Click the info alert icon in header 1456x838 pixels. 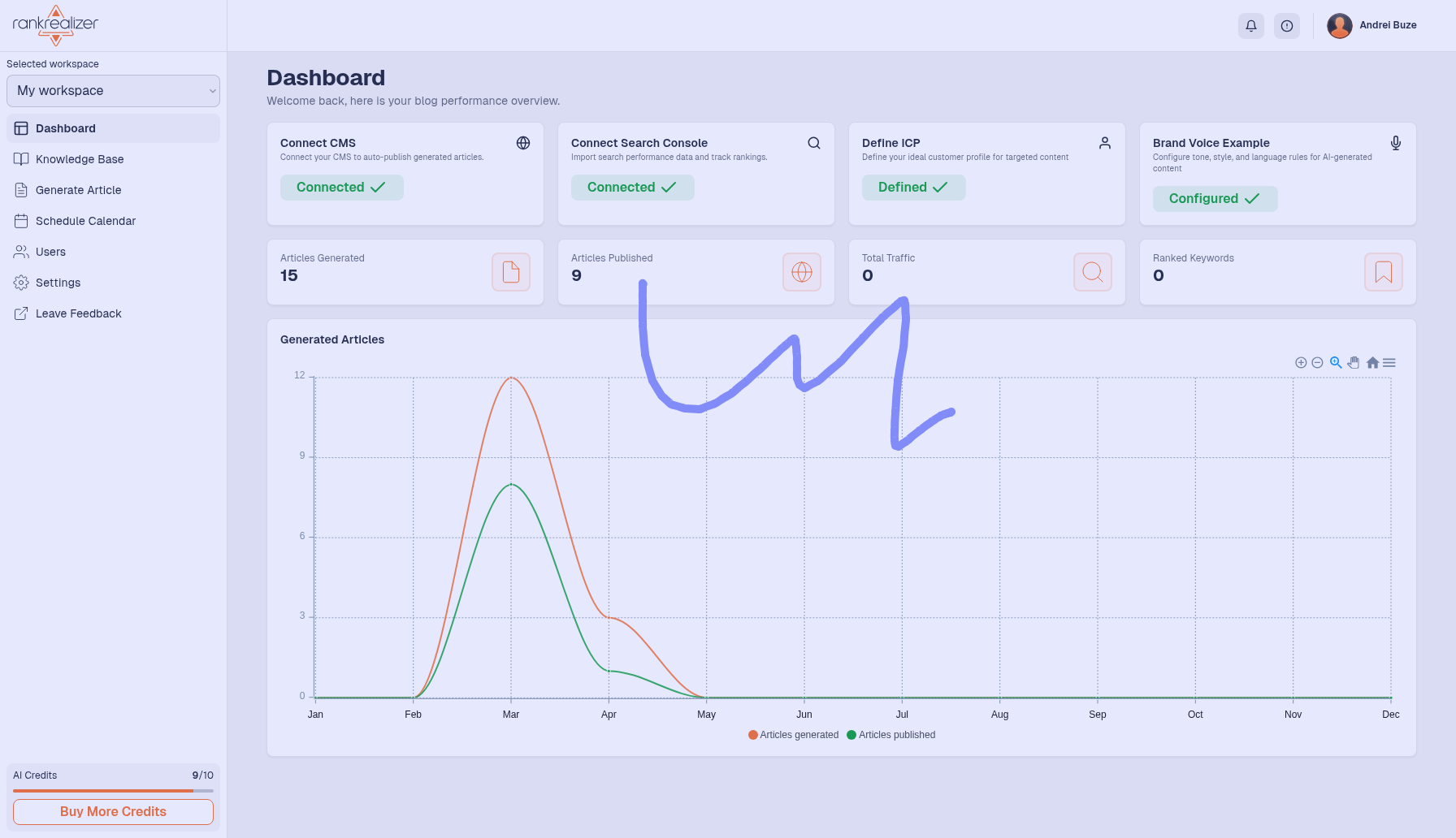pyautogui.click(x=1287, y=26)
